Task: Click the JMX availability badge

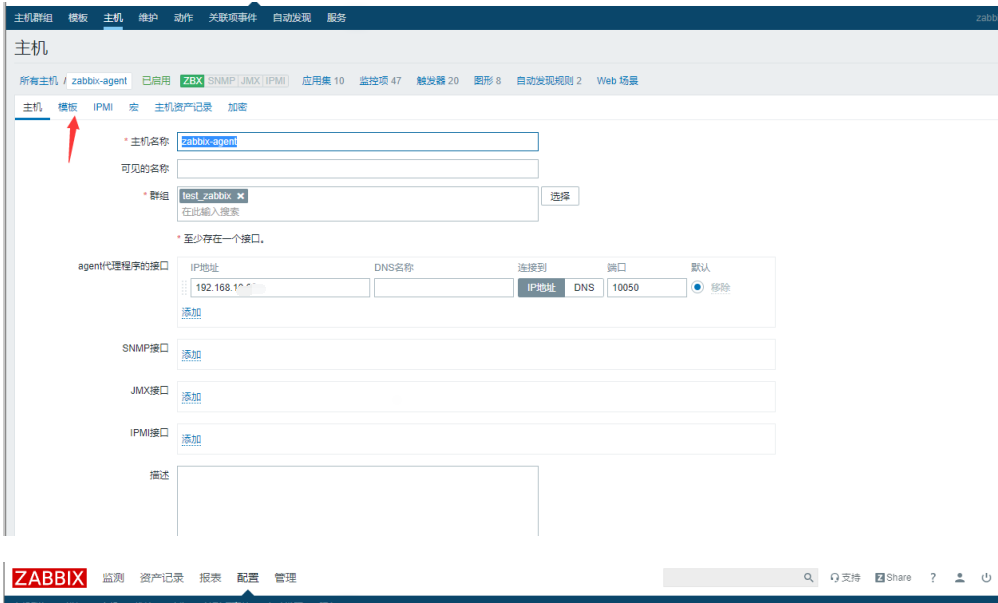Action: [x=250, y=81]
